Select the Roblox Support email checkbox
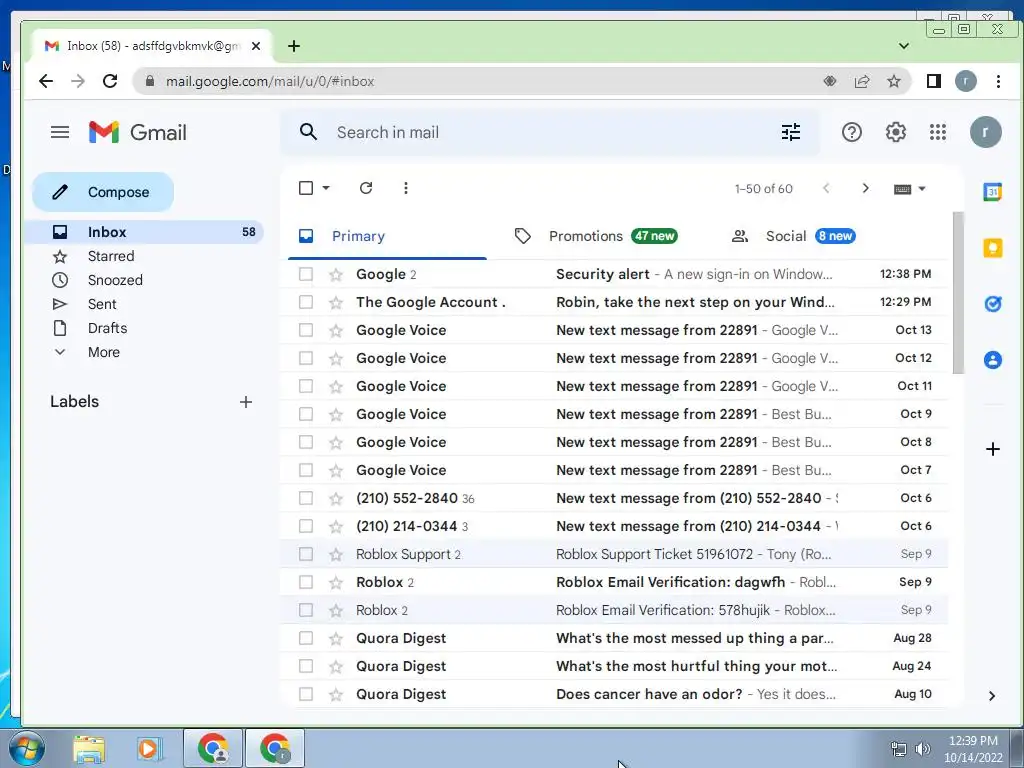The width and height of the screenshot is (1024, 768). click(x=306, y=554)
